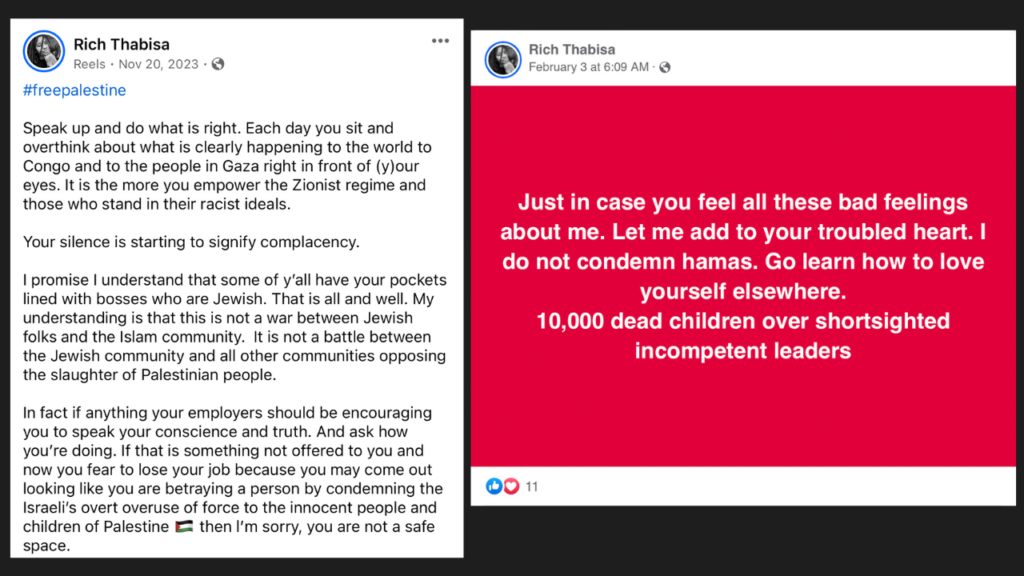1024x576 pixels.
Task: Click the Like and Love reaction summary pile
Action: 503,486
